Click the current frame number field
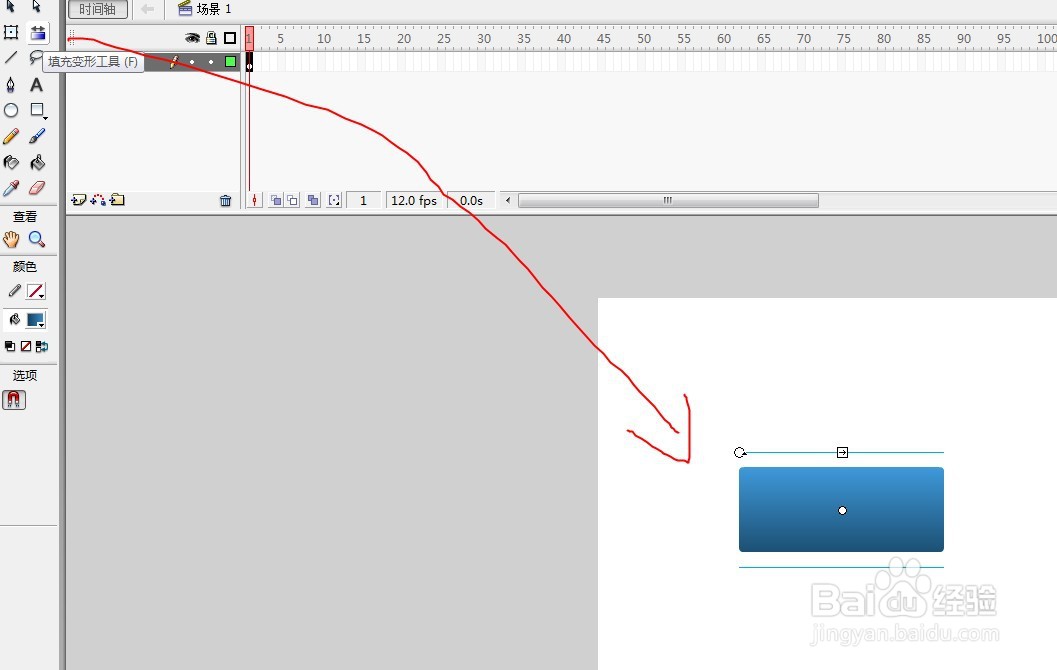Image resolution: width=1057 pixels, height=670 pixels. click(x=363, y=200)
